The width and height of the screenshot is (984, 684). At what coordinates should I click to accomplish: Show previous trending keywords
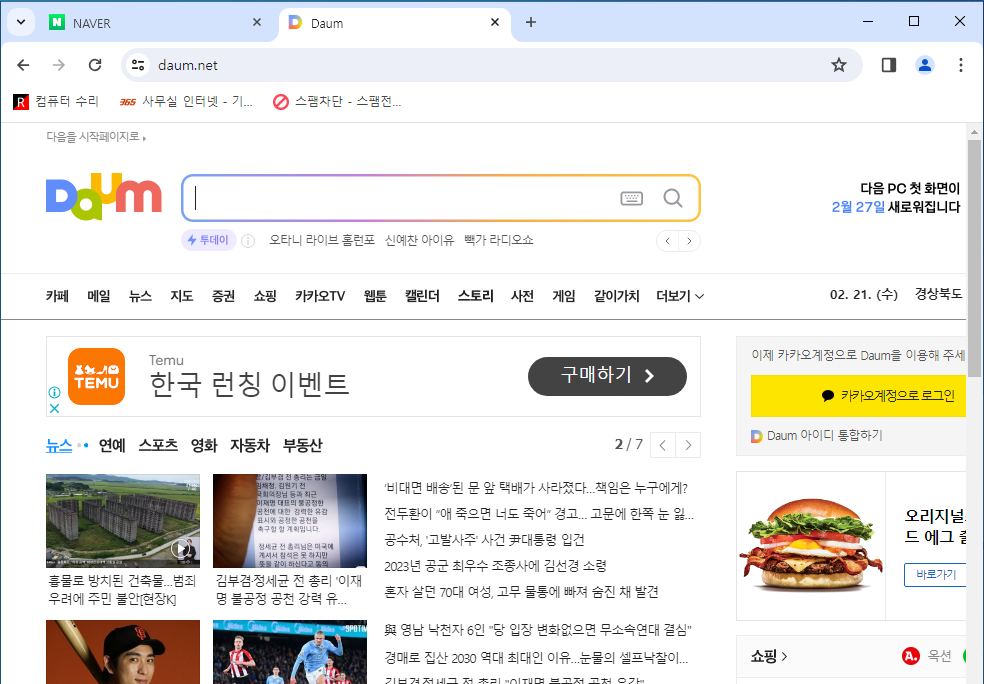click(x=667, y=241)
